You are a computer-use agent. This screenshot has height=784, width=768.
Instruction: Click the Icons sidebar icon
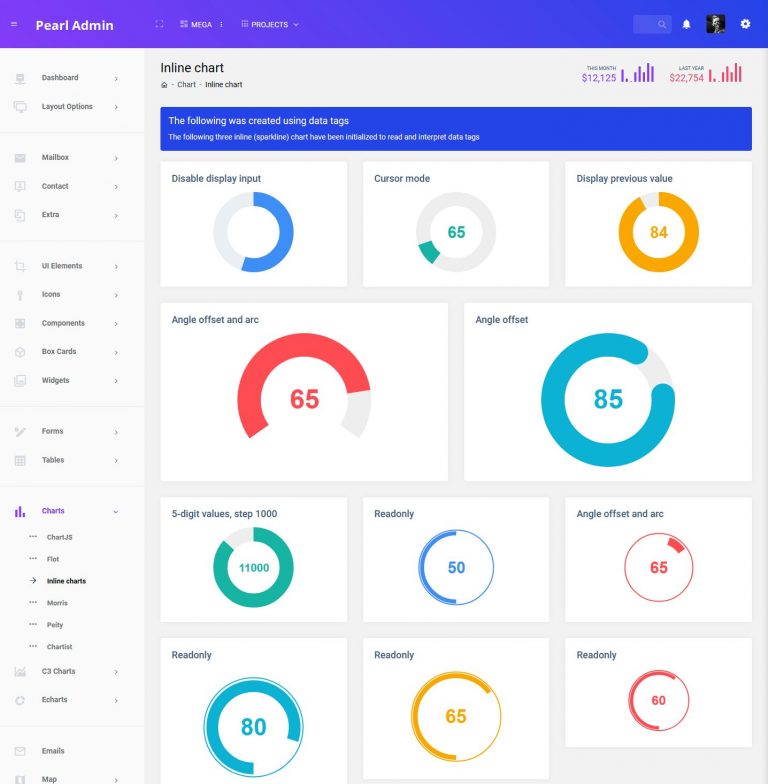tap(20, 295)
